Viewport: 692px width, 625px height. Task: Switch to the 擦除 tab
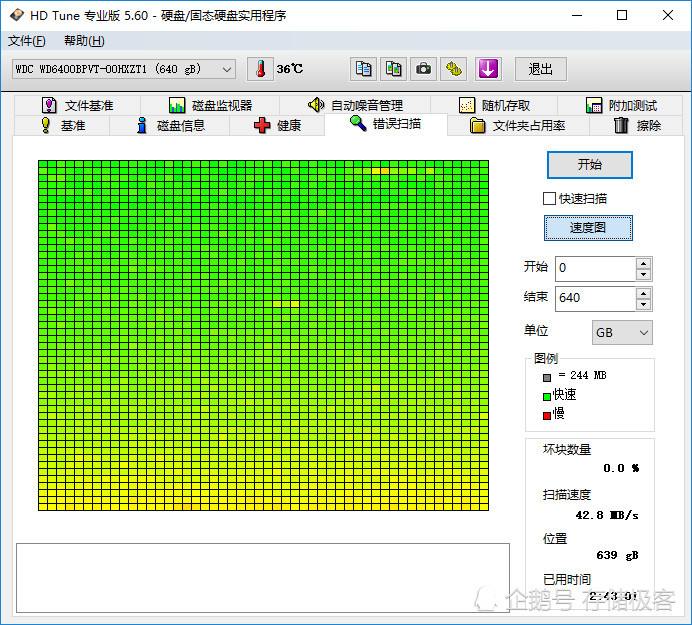point(637,126)
